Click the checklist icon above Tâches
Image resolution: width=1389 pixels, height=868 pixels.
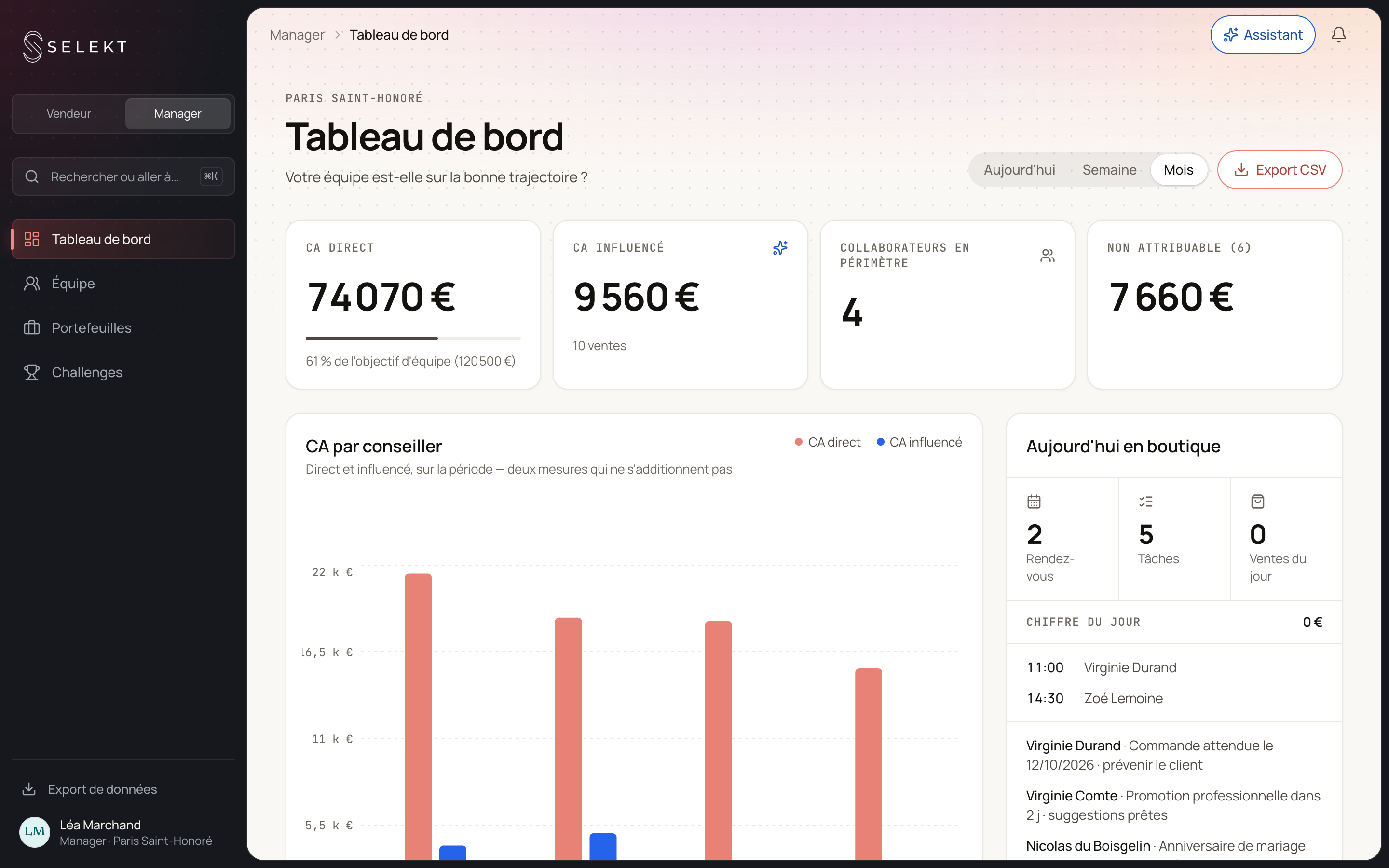click(x=1145, y=502)
